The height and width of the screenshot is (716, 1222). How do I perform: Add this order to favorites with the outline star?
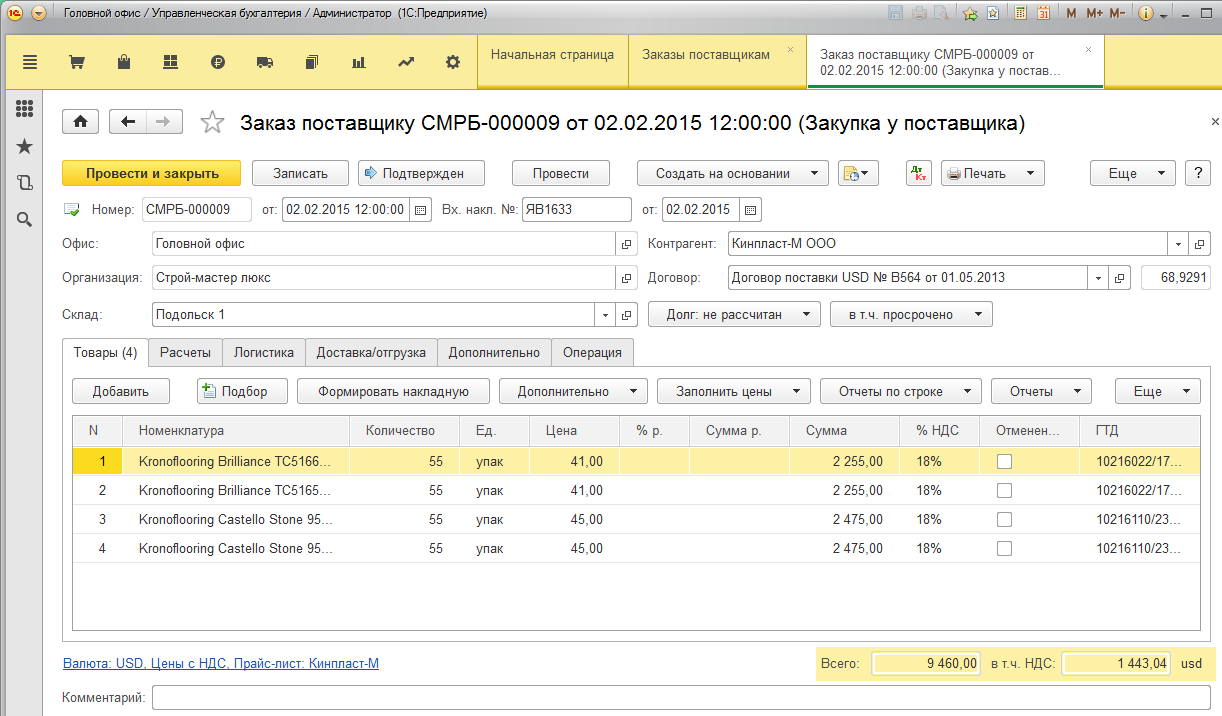213,122
